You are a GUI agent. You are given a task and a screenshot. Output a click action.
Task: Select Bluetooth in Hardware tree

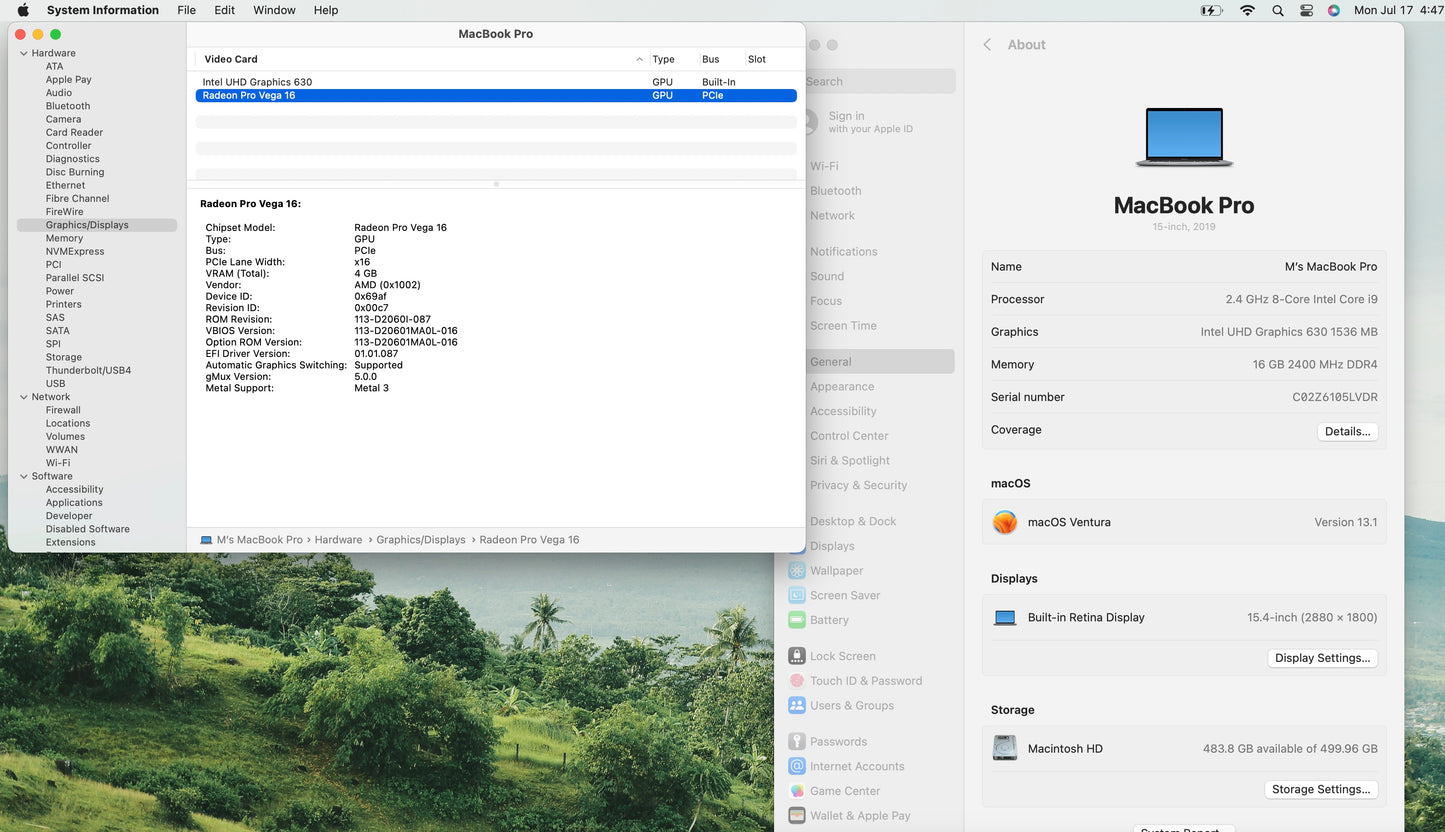click(x=67, y=106)
